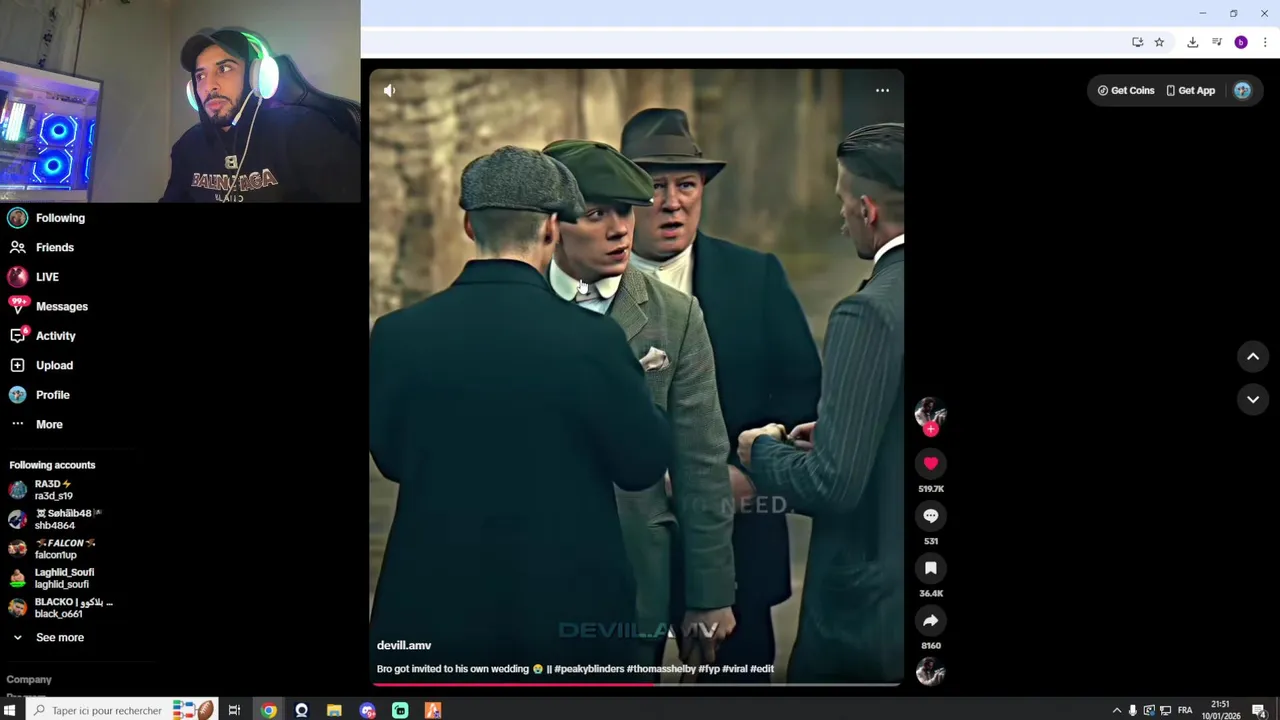Follow the creator with the plus badge
Viewport: 1280px width, 720px height.
click(931, 429)
